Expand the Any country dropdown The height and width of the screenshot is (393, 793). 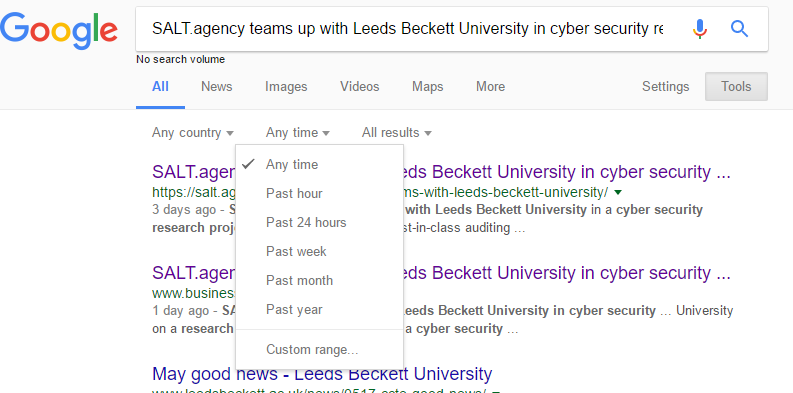coord(193,133)
